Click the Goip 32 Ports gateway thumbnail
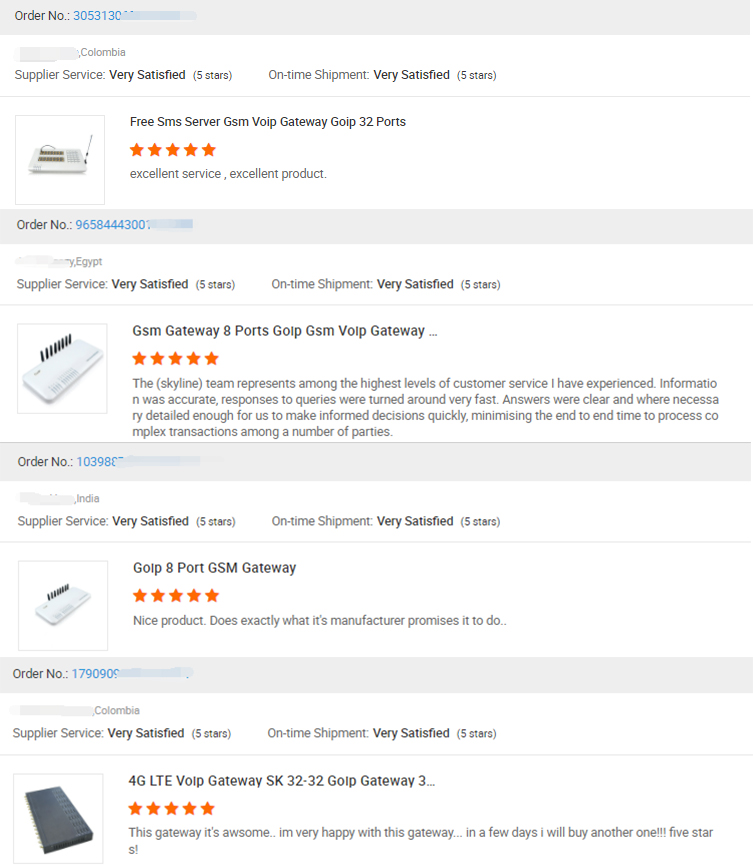The width and height of the screenshot is (753, 868). pyautogui.click(x=60, y=160)
